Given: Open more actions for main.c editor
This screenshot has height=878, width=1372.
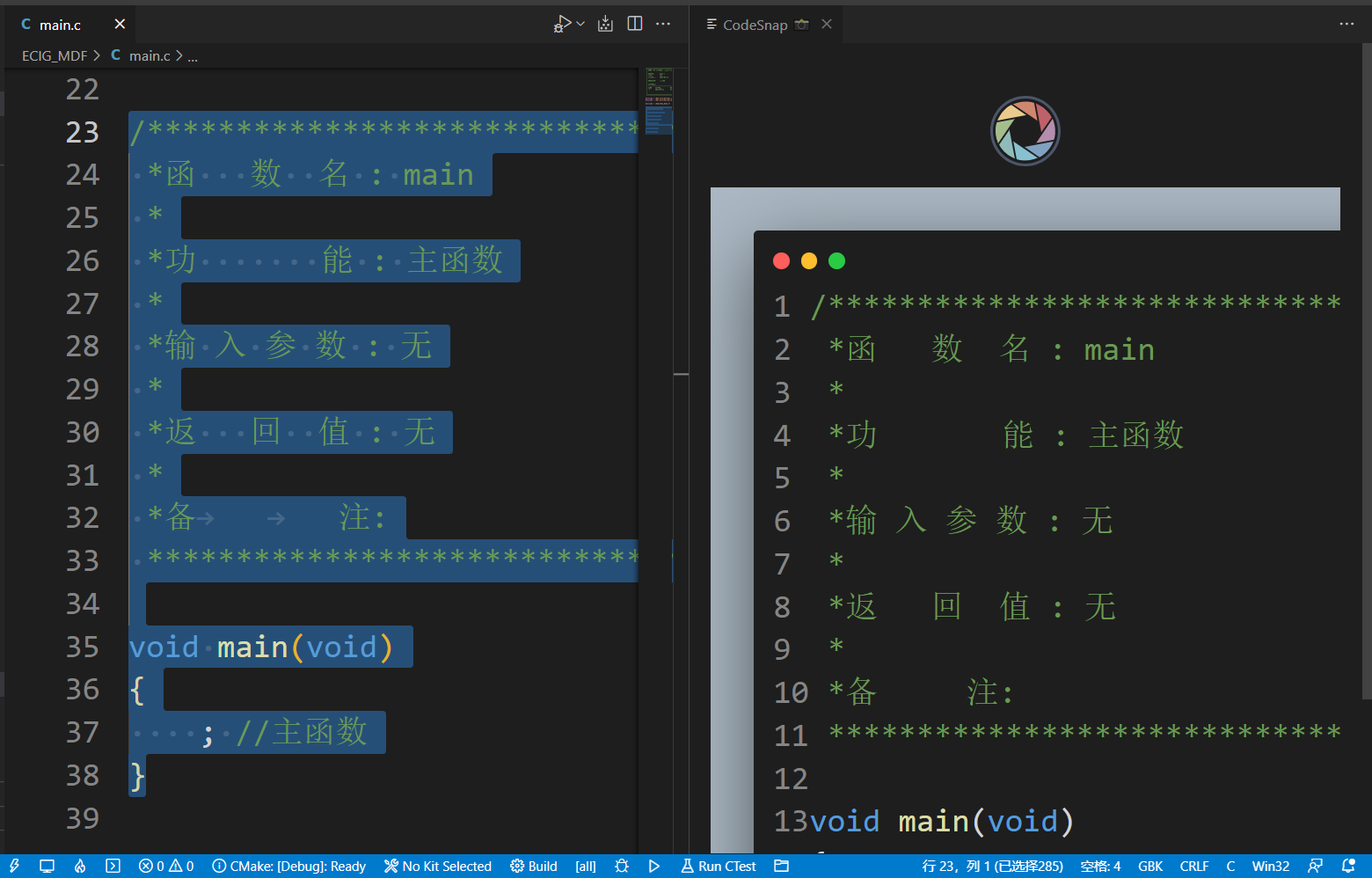Looking at the screenshot, I should pos(663,24).
